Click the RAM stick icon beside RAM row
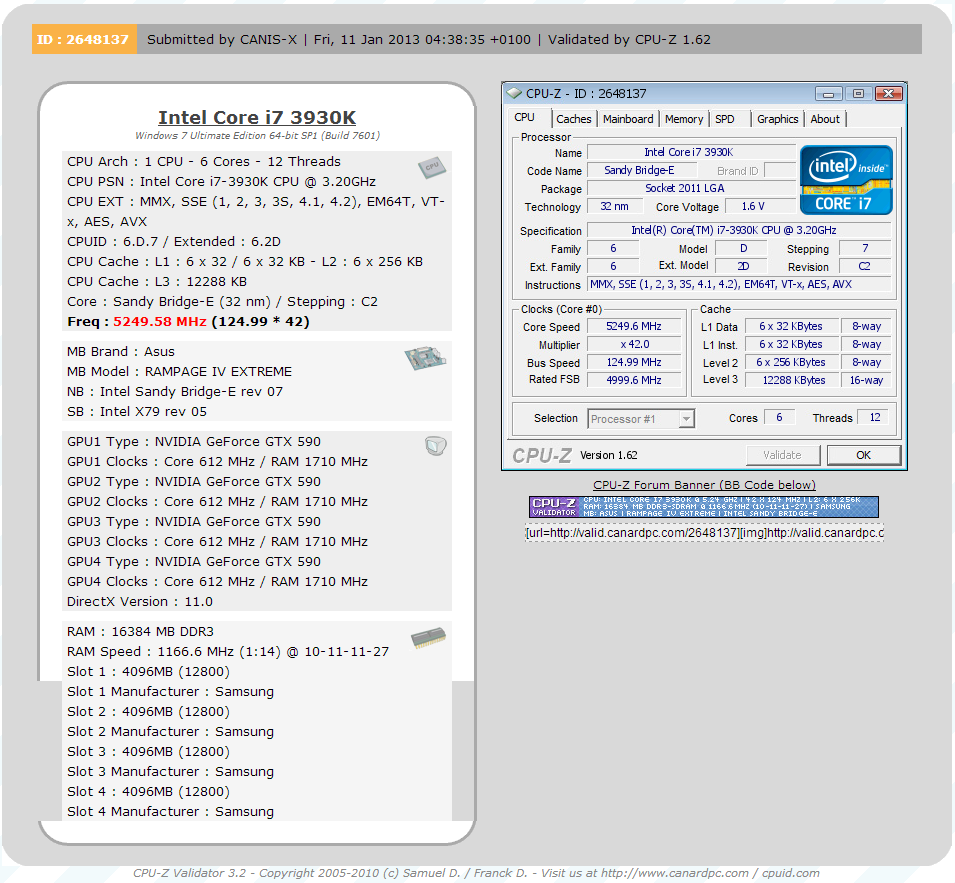Viewport: 955px width, 883px height. (x=428, y=638)
